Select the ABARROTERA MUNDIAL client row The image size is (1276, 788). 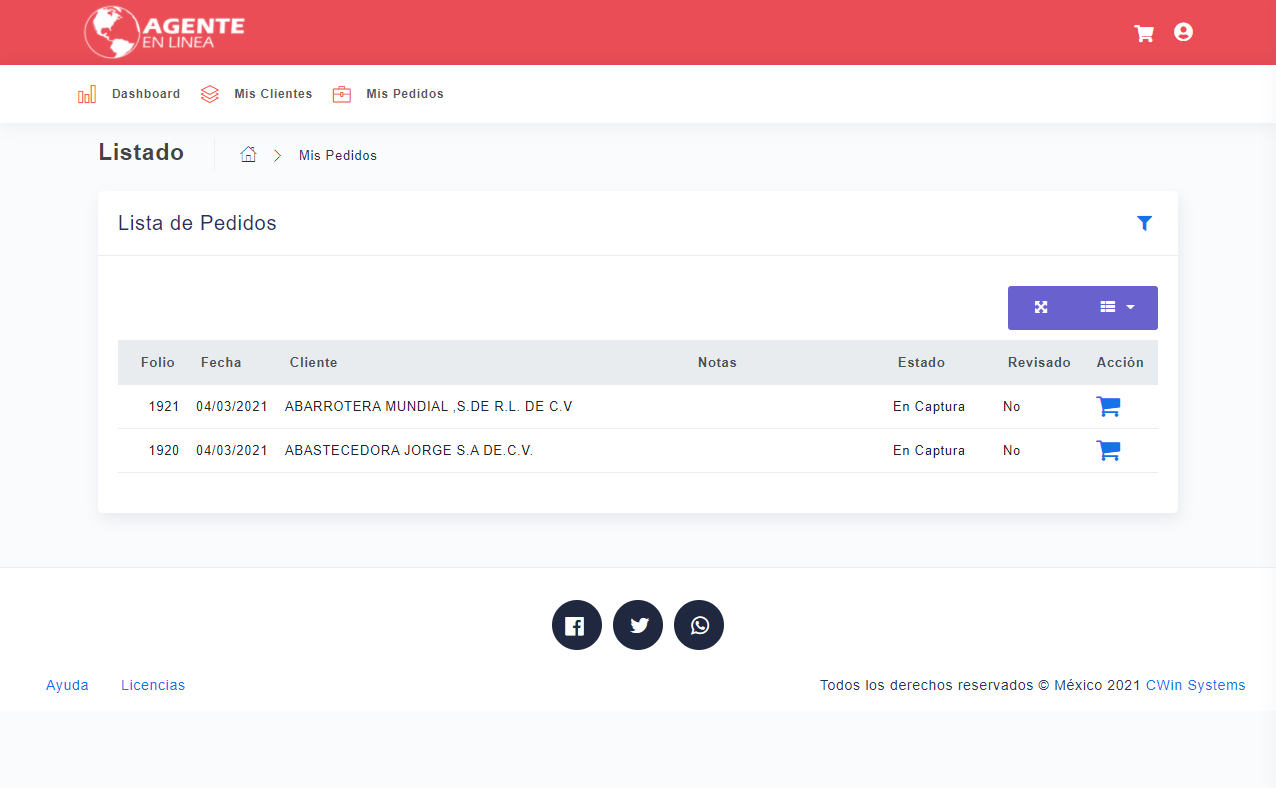pos(428,407)
